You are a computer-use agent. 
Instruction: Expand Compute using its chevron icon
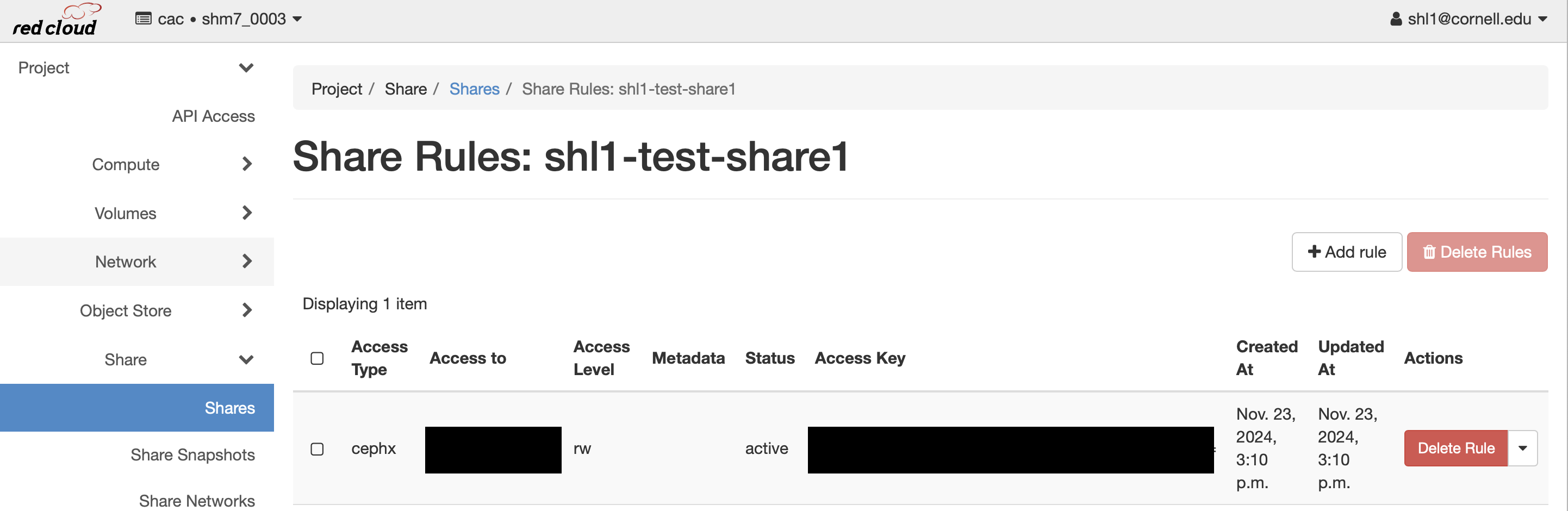pyautogui.click(x=246, y=164)
